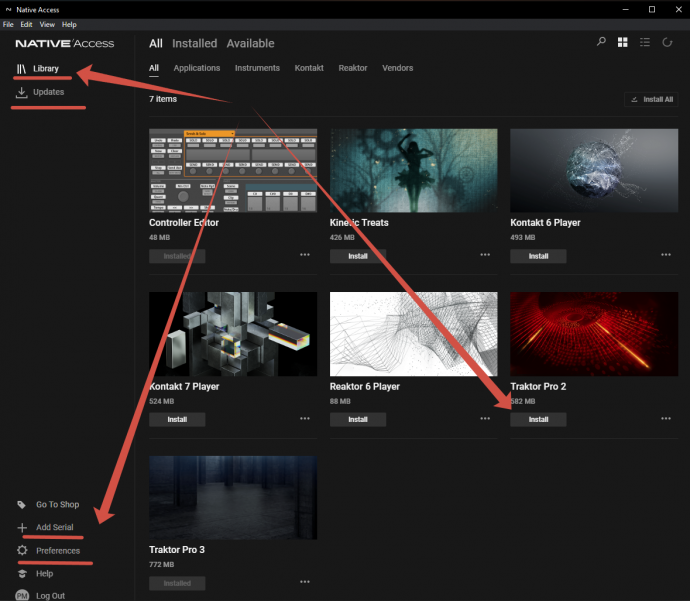Click the Native Access logo

[65, 43]
